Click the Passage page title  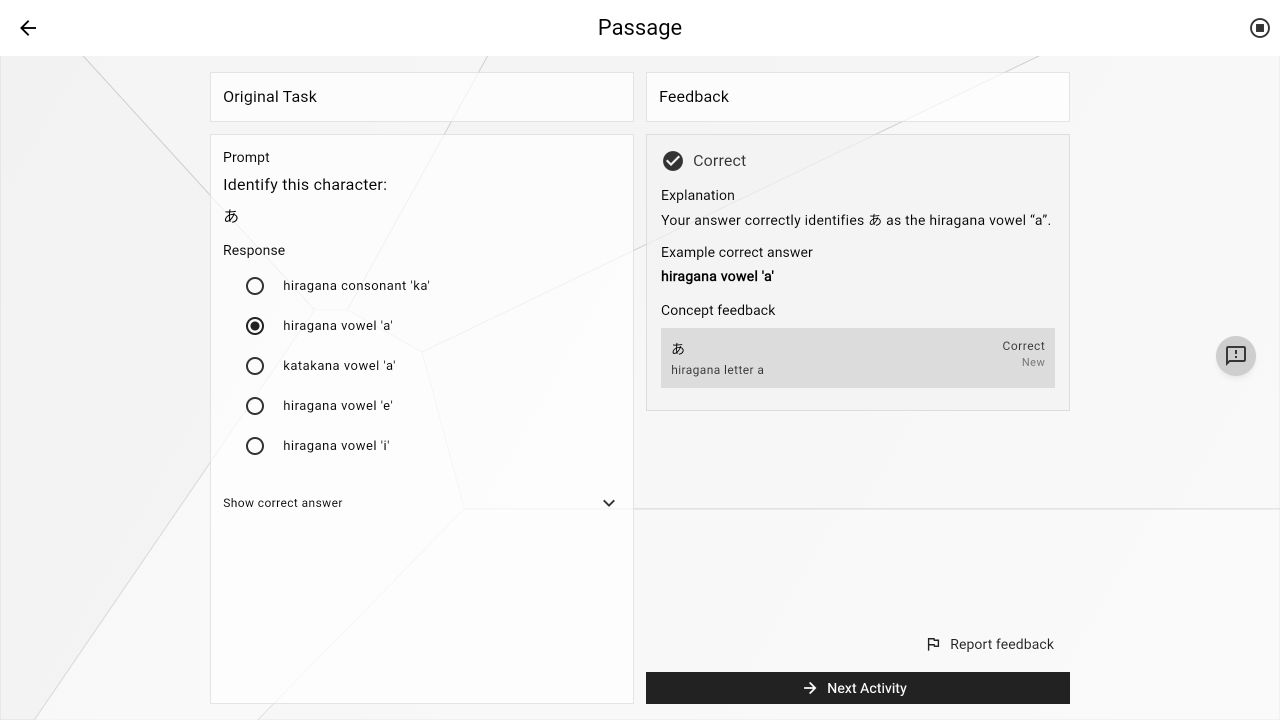point(640,28)
